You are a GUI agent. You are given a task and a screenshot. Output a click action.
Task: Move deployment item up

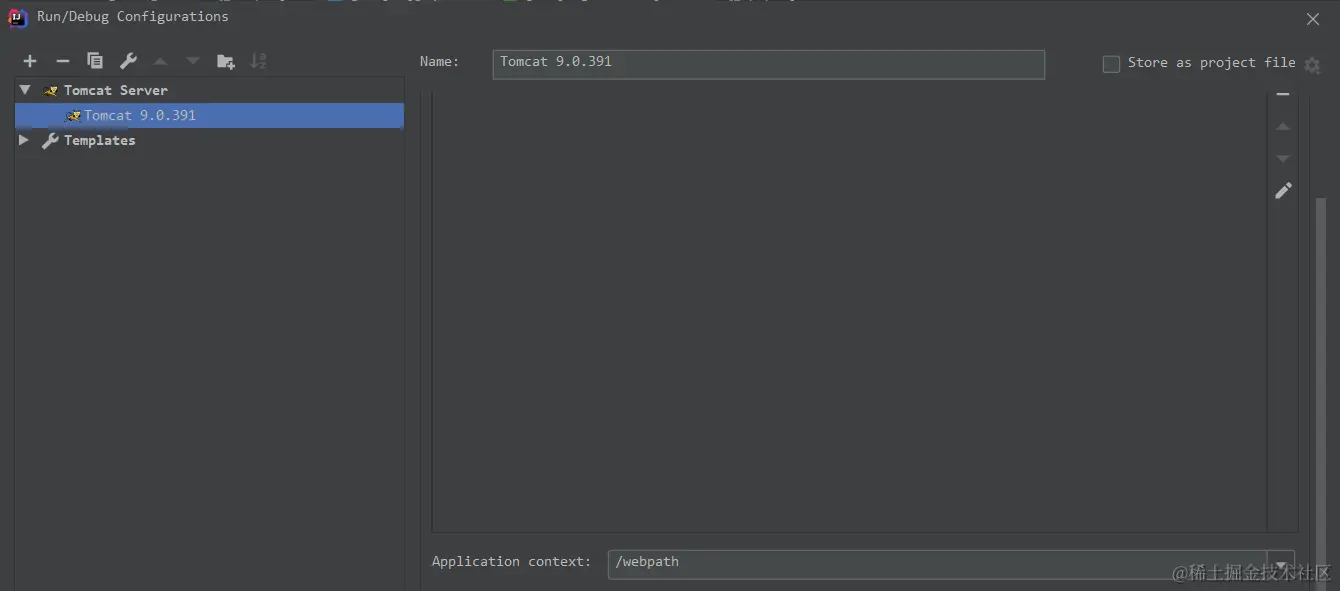[1283, 127]
